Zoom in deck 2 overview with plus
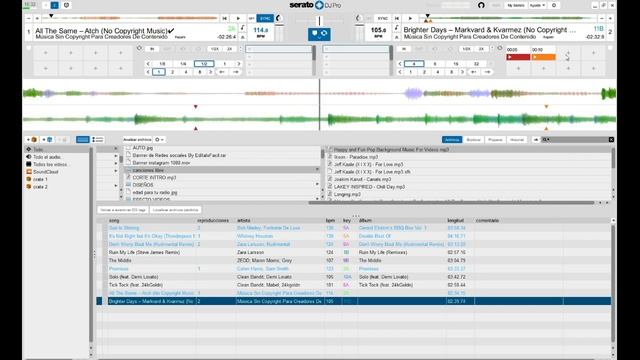The width and height of the screenshot is (640, 360). click(x=610, y=18)
